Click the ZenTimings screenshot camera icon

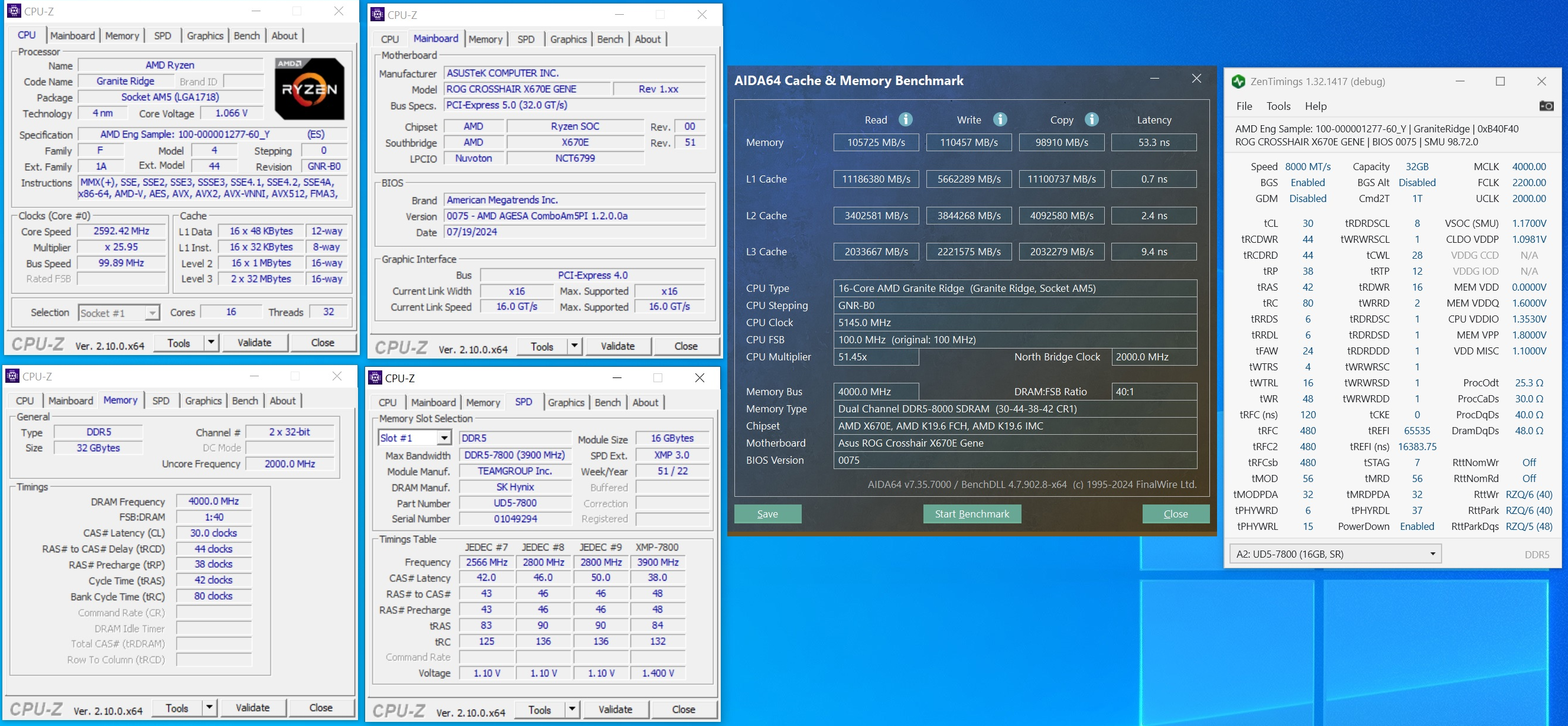tap(1546, 106)
